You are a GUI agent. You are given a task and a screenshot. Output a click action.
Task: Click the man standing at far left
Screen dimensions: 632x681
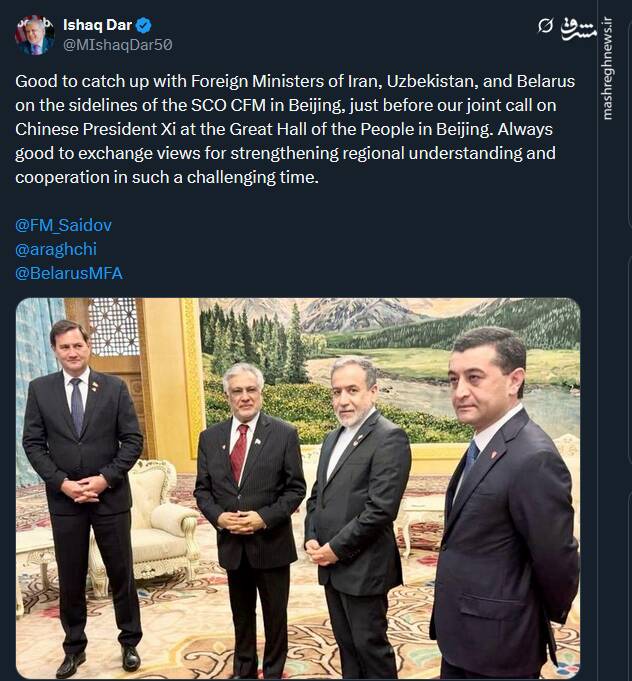tap(82, 480)
